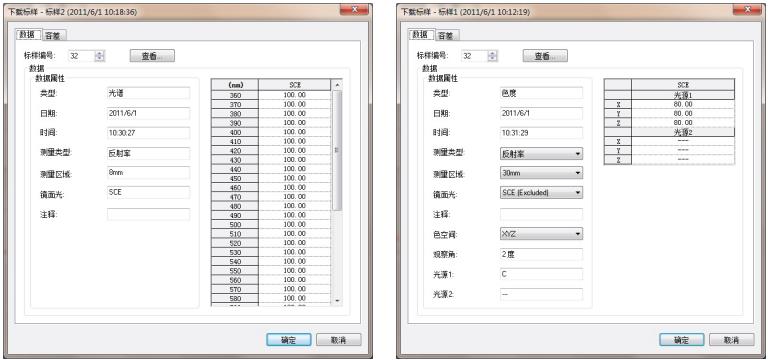The image size is (768, 360).
Task: Click 类型 field showing 光谱
Action: point(148,93)
